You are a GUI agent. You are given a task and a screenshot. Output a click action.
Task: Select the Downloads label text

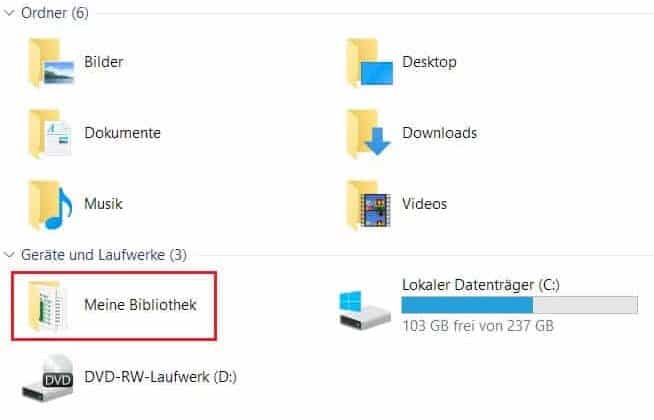[440, 133]
